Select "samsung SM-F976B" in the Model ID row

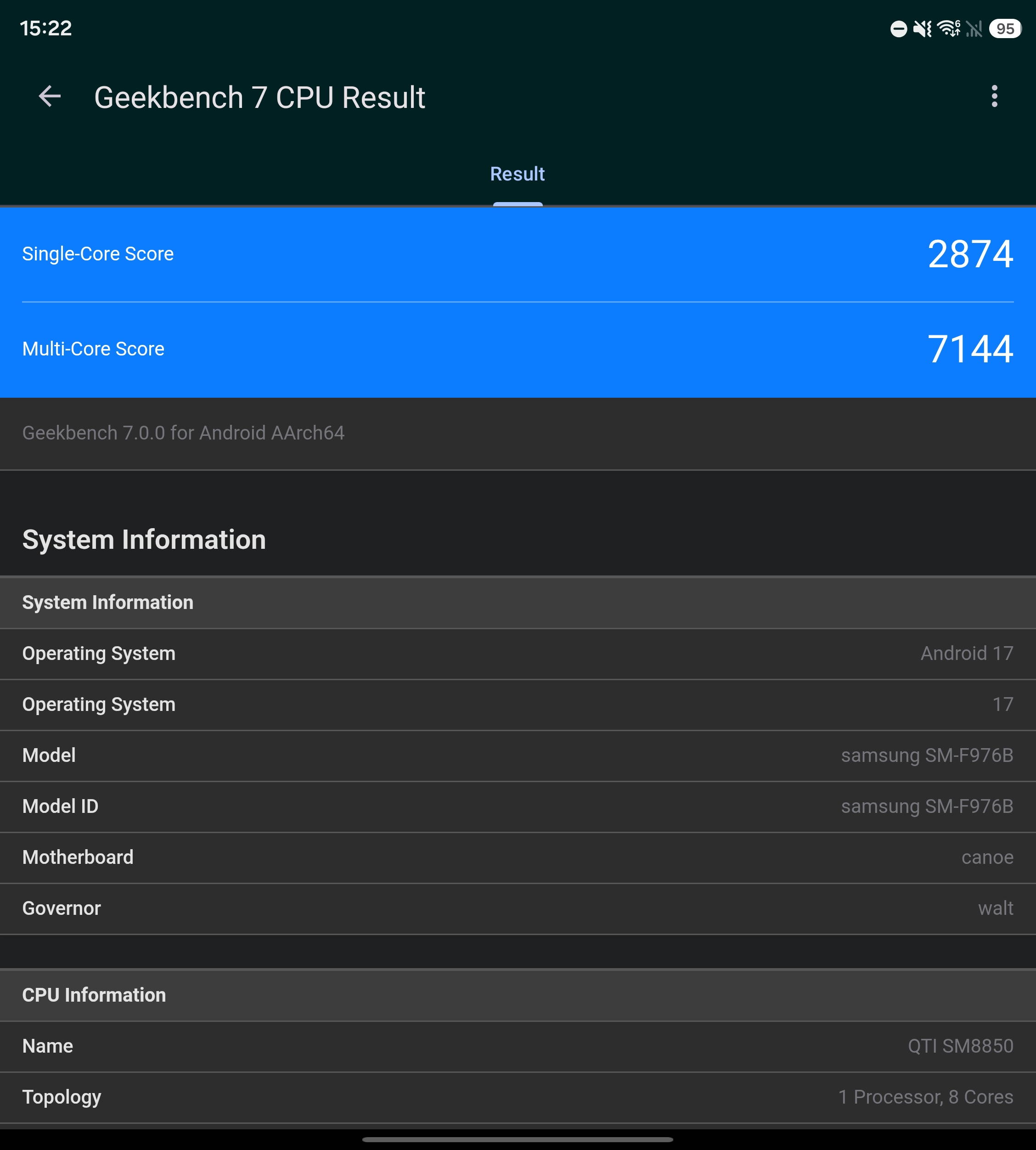(927, 807)
